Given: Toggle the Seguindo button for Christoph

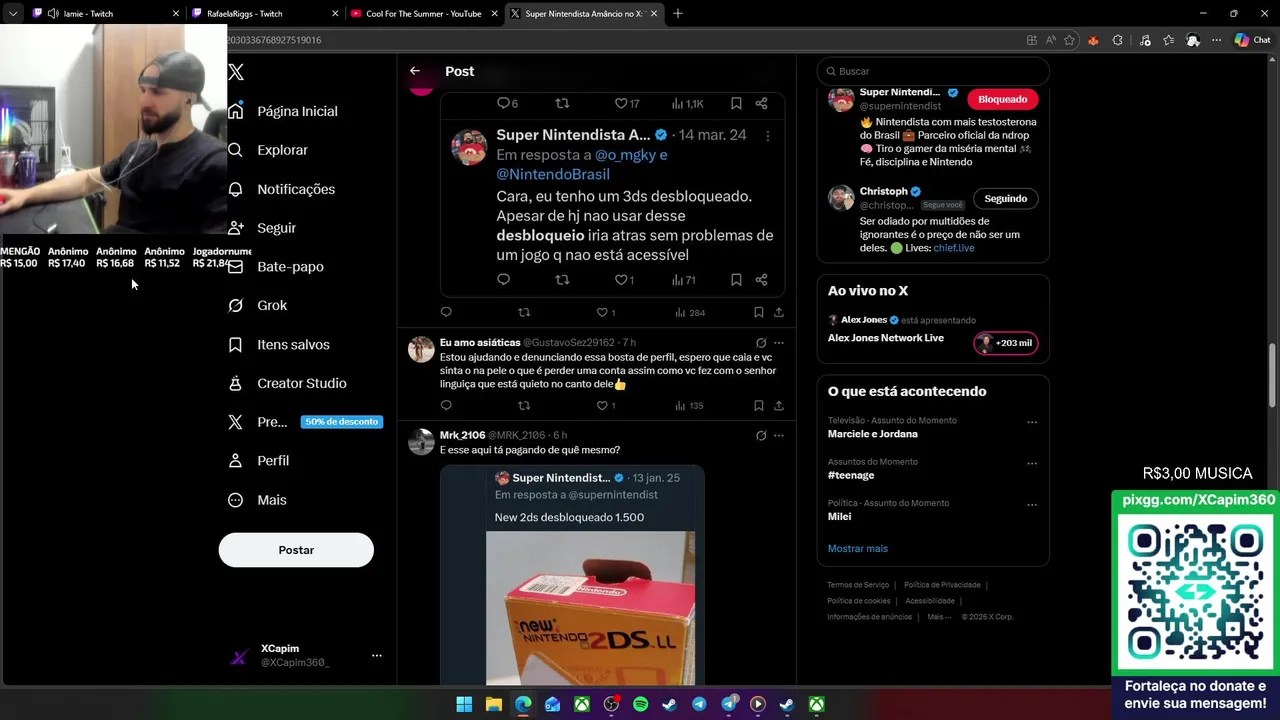Looking at the screenshot, I should (1005, 198).
